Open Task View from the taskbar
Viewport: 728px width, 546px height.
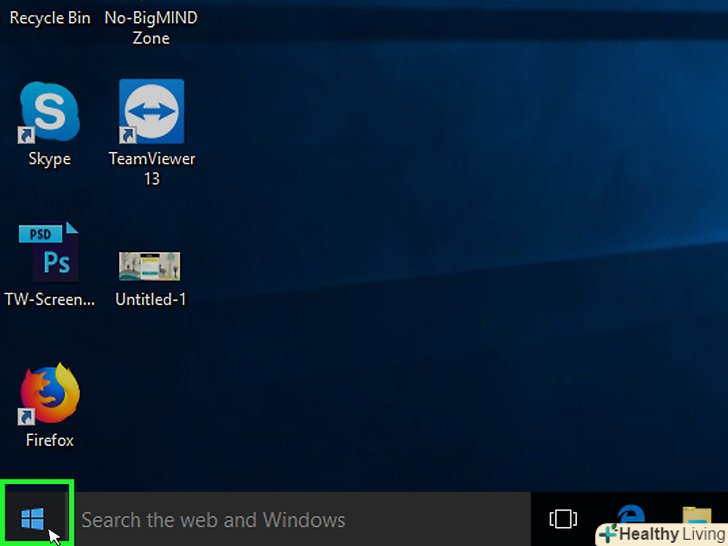(x=563, y=519)
